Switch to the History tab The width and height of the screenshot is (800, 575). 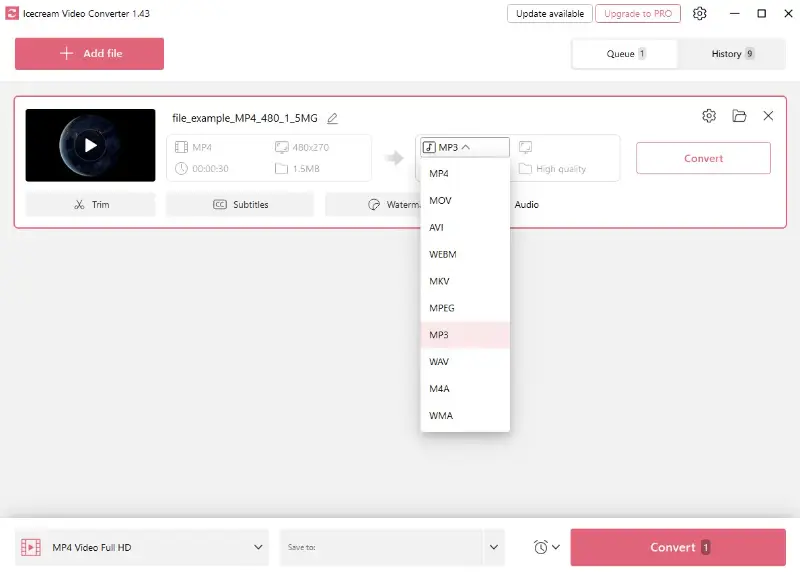point(732,54)
